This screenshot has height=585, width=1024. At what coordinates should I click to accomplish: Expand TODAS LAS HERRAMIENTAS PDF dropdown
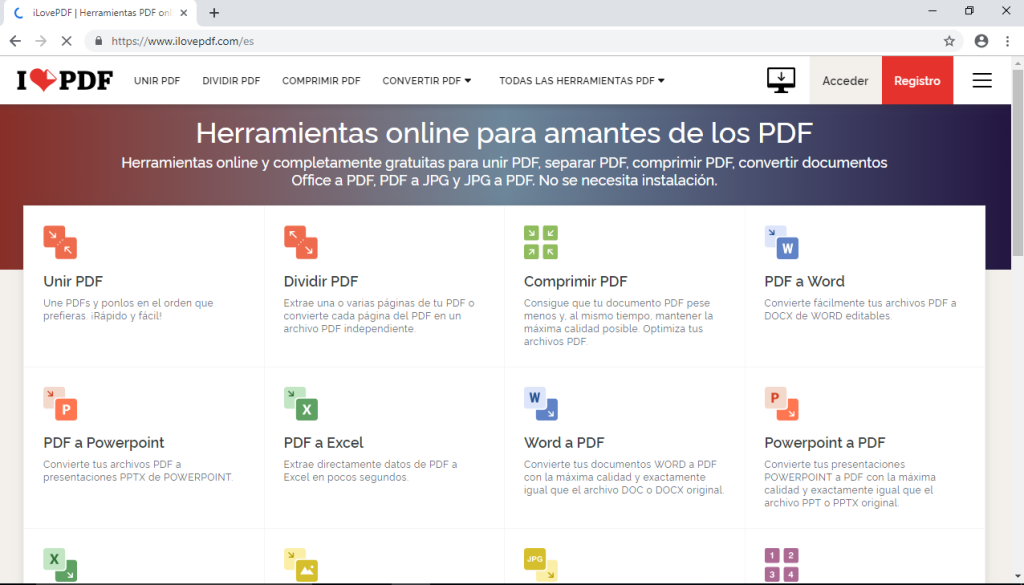click(x=582, y=81)
